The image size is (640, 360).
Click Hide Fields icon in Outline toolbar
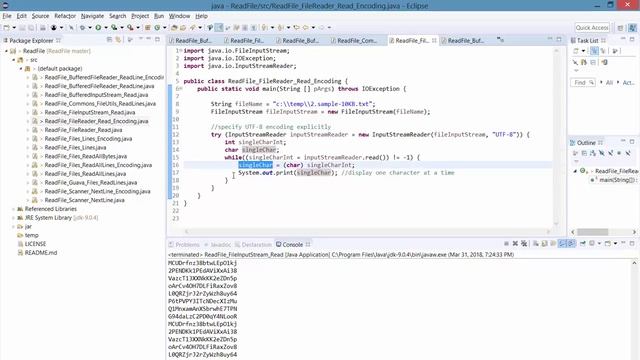[602, 153]
